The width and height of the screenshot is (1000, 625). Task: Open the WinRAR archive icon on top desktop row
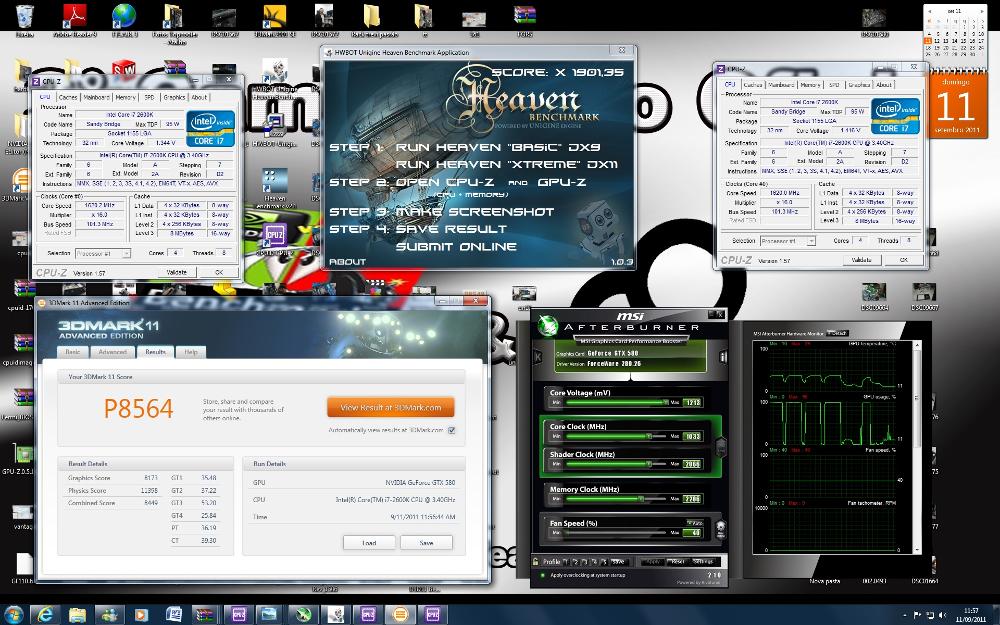click(524, 18)
